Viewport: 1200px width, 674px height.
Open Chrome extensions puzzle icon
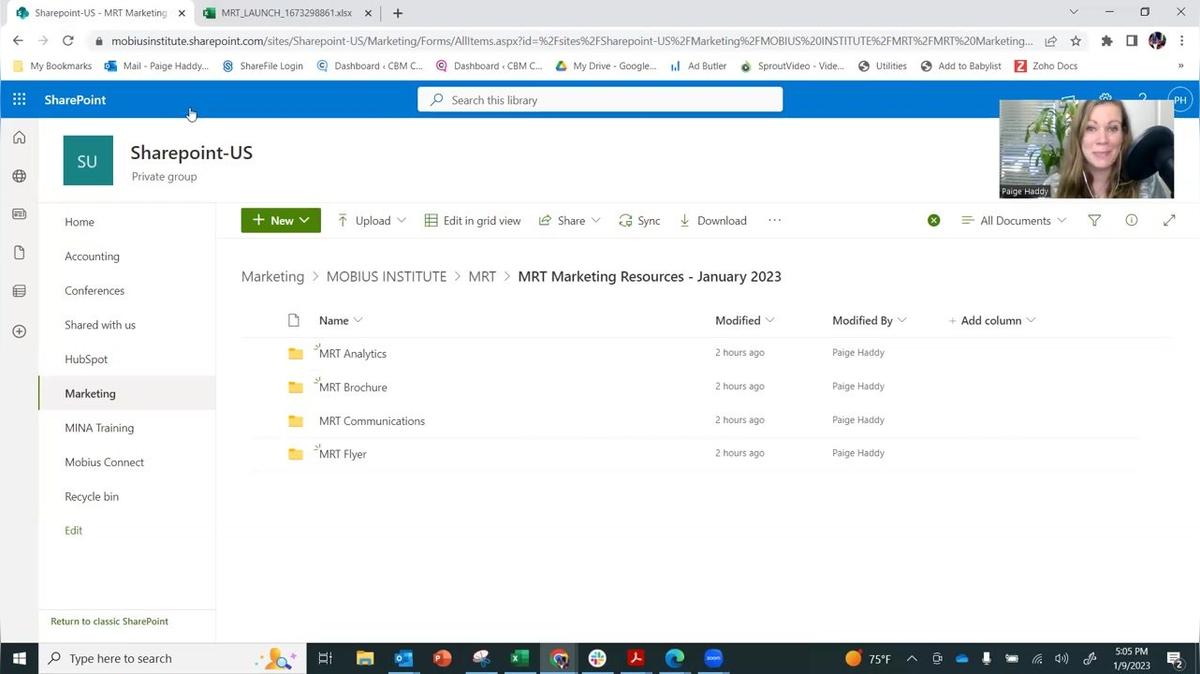(1107, 41)
